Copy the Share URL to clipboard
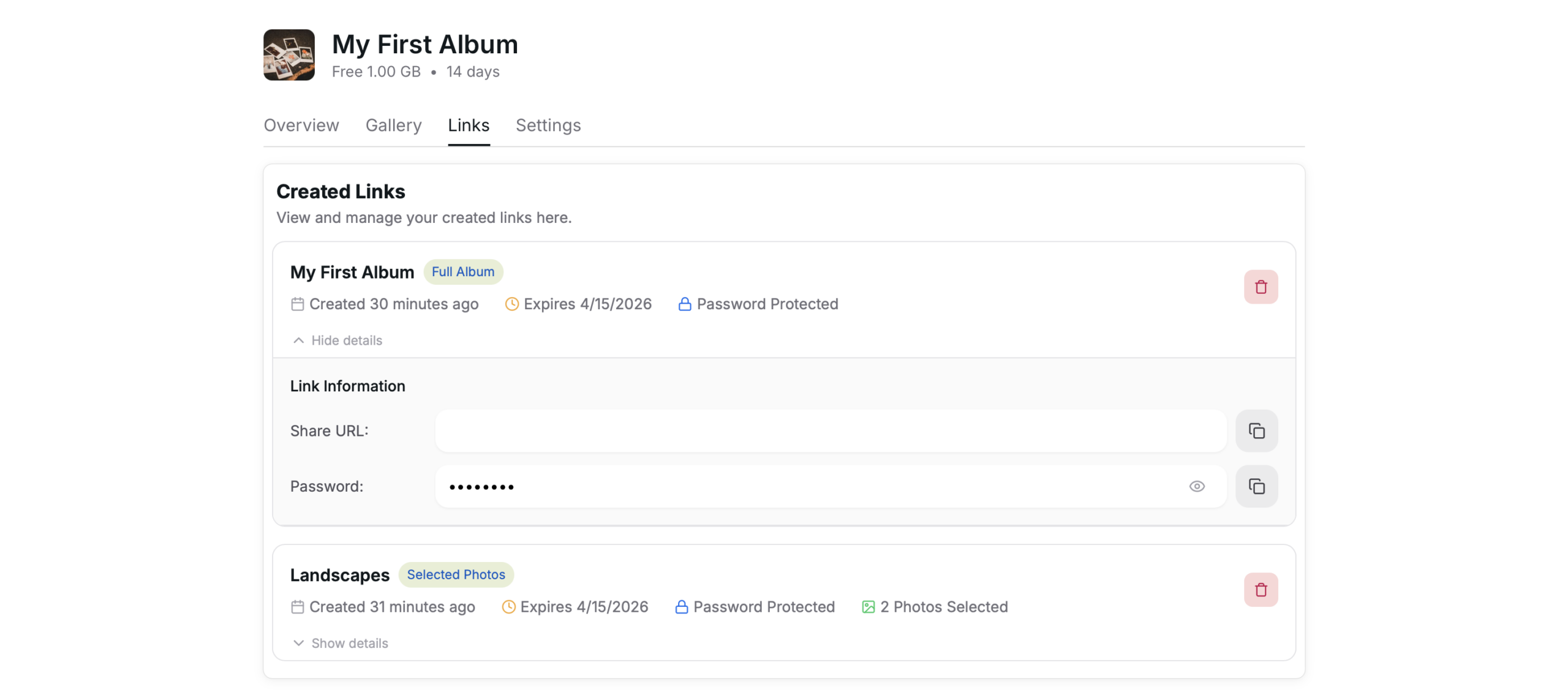This screenshot has height=698, width=1568. (x=1256, y=431)
